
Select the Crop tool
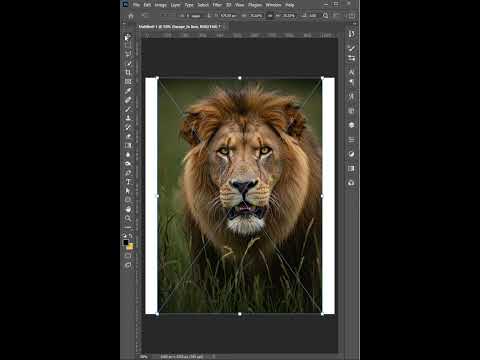[128, 72]
